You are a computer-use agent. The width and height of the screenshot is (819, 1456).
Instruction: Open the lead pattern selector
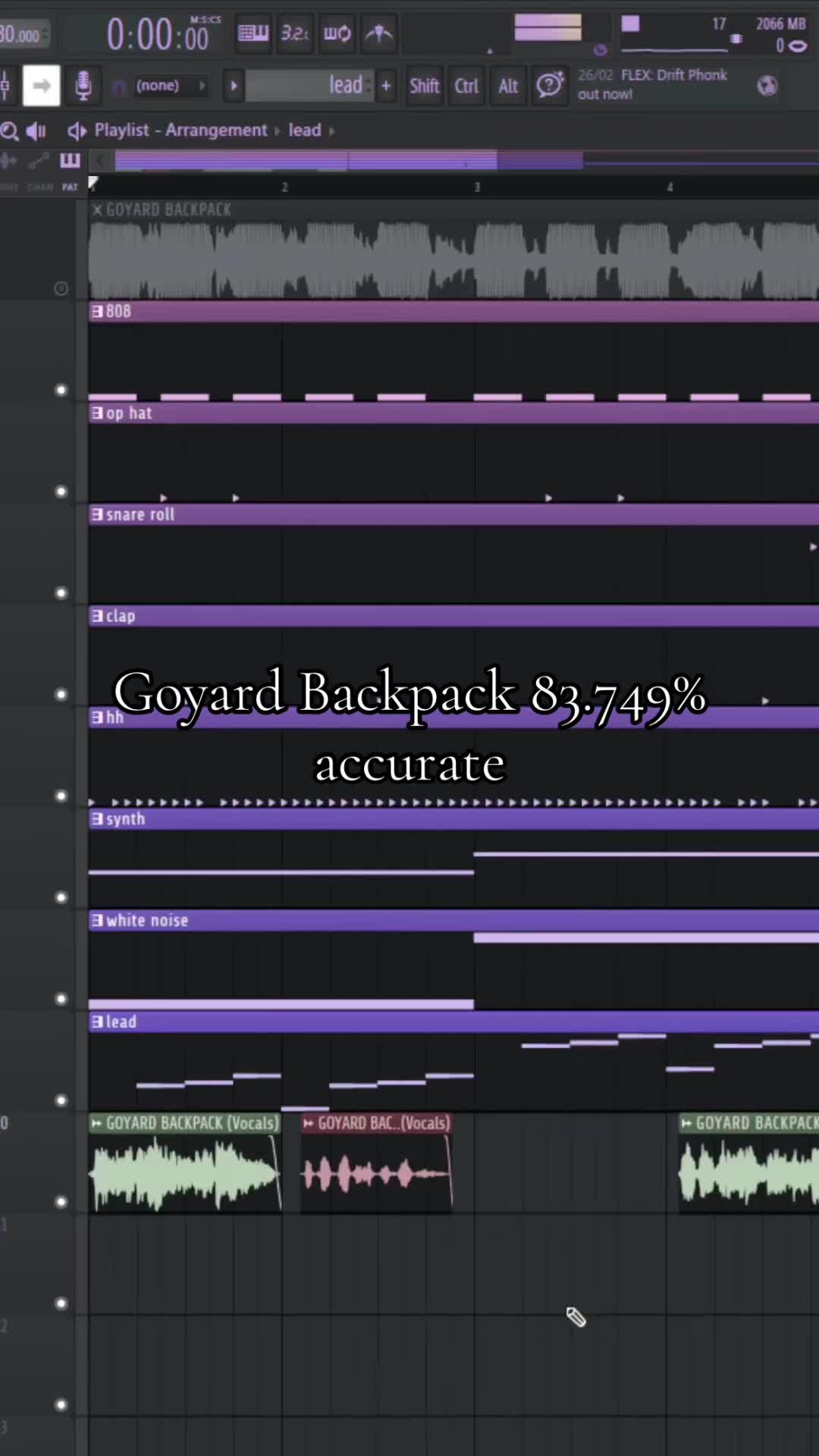[309, 86]
